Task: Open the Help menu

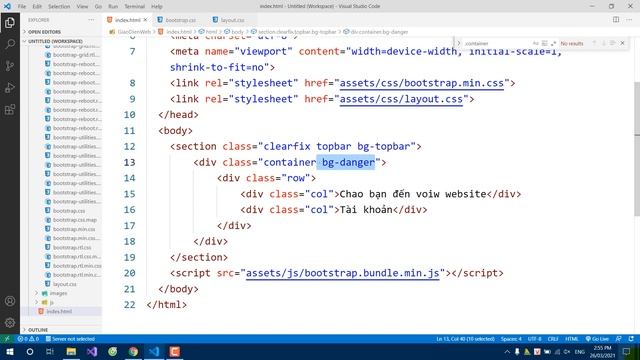Action: click(x=157, y=7)
